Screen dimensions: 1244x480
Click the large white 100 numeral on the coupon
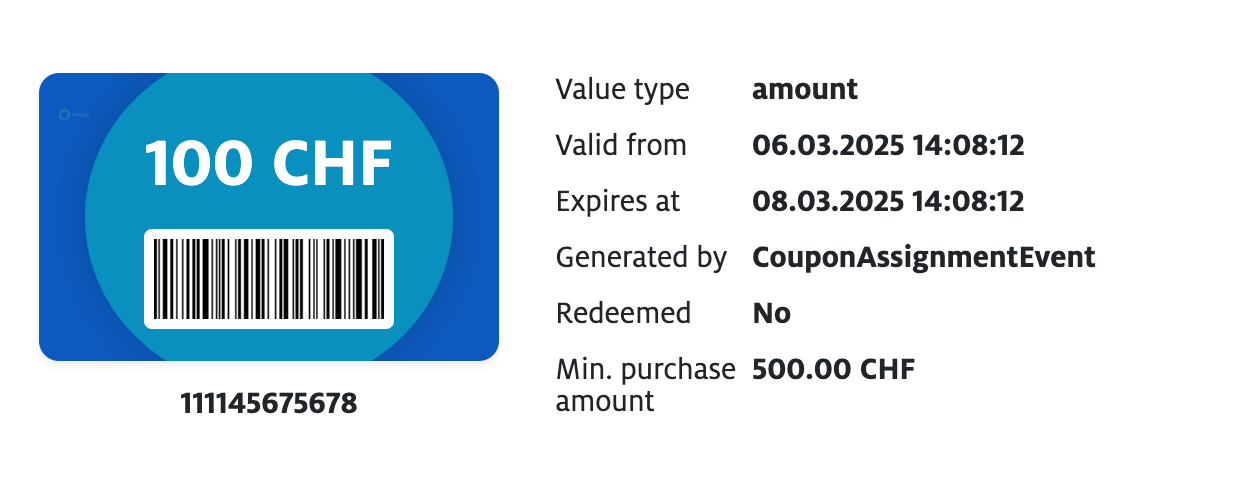pos(196,164)
